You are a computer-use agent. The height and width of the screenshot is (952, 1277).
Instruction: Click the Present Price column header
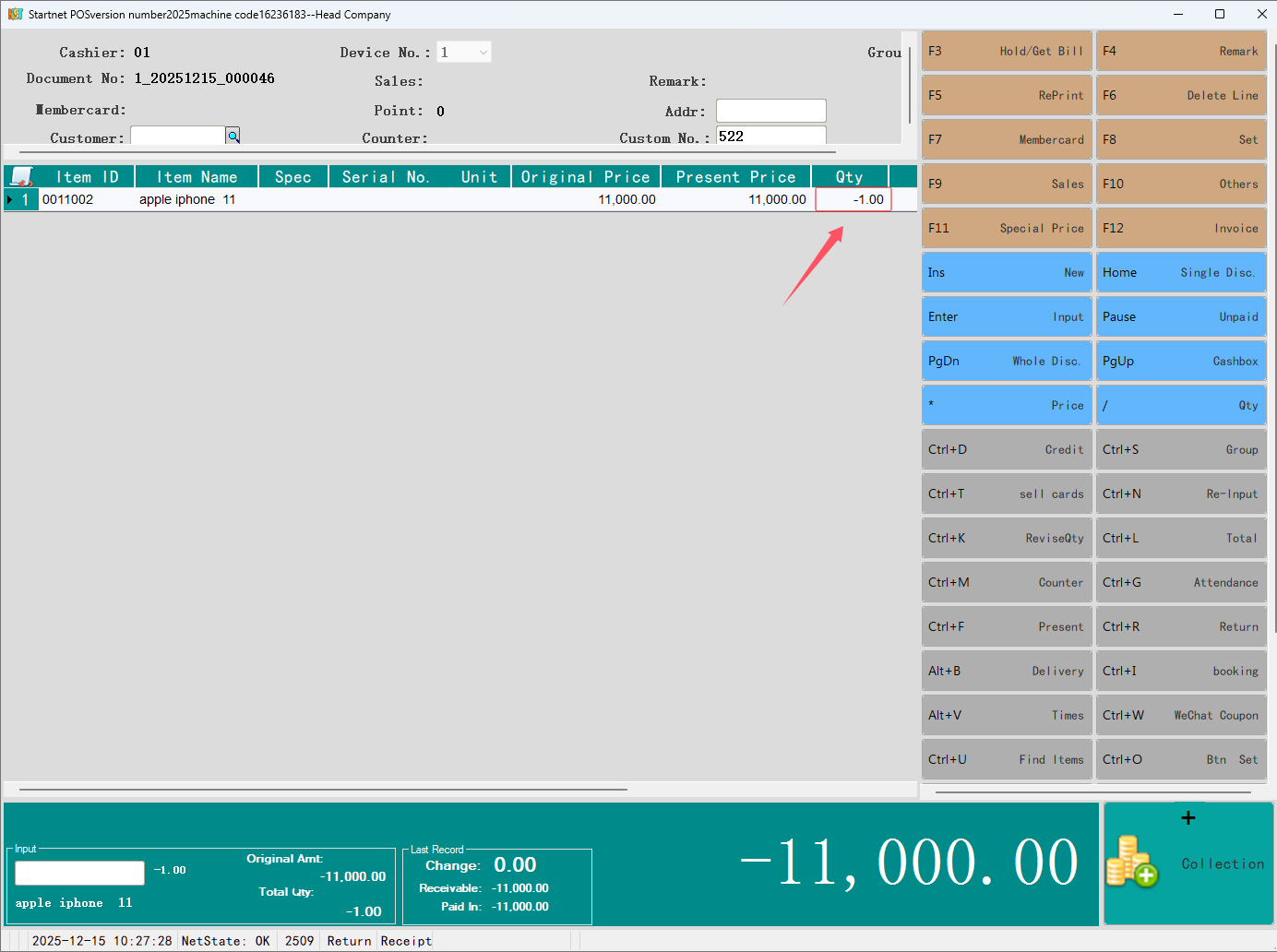click(734, 176)
